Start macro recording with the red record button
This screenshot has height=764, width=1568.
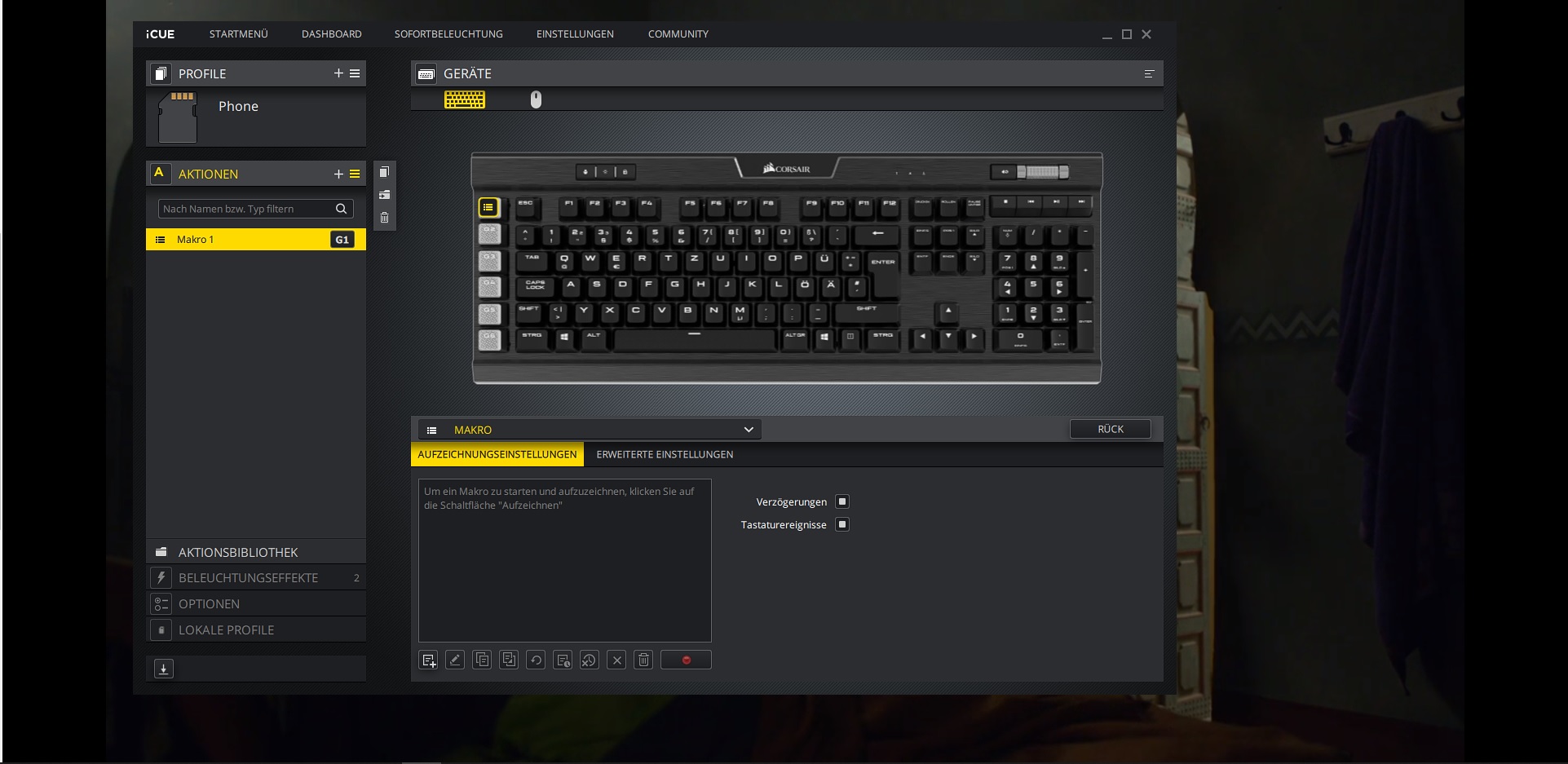pyautogui.click(x=686, y=660)
